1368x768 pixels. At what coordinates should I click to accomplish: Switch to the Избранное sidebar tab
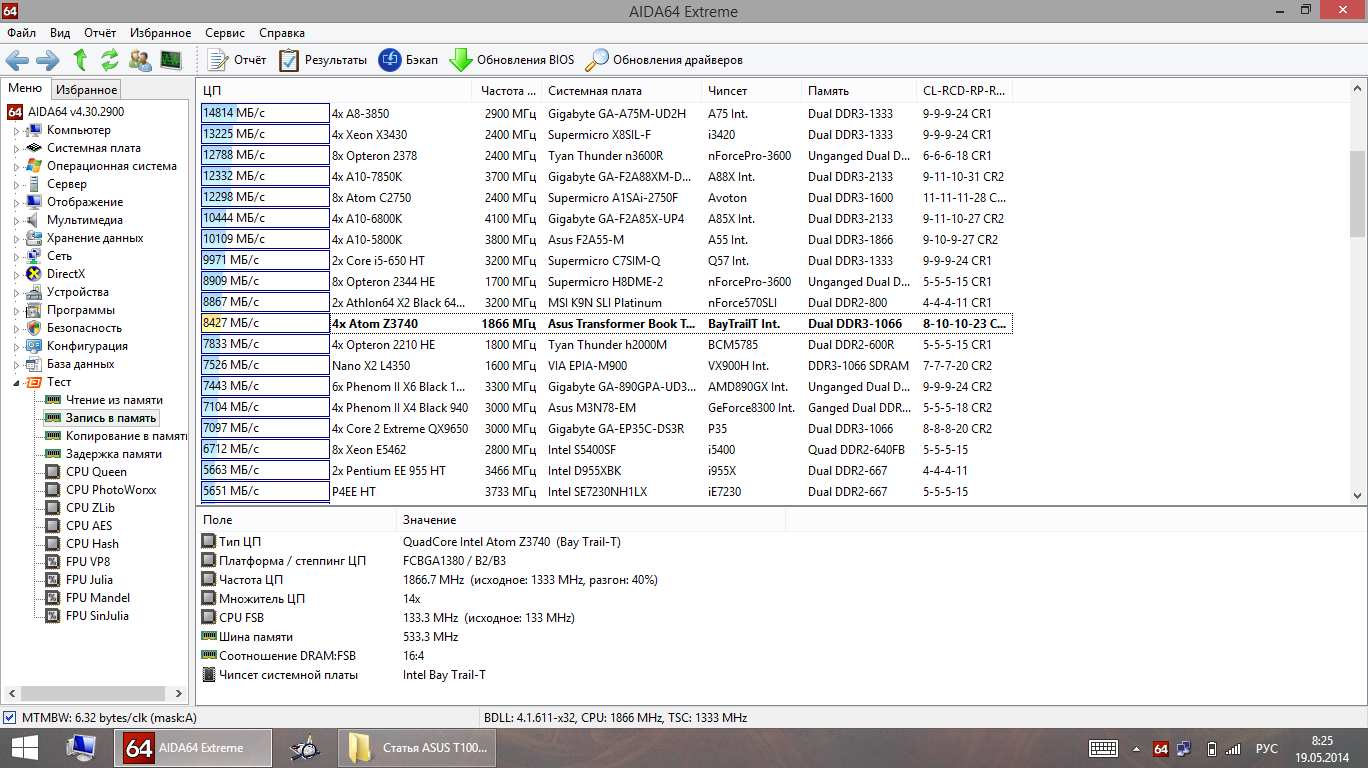click(x=86, y=90)
